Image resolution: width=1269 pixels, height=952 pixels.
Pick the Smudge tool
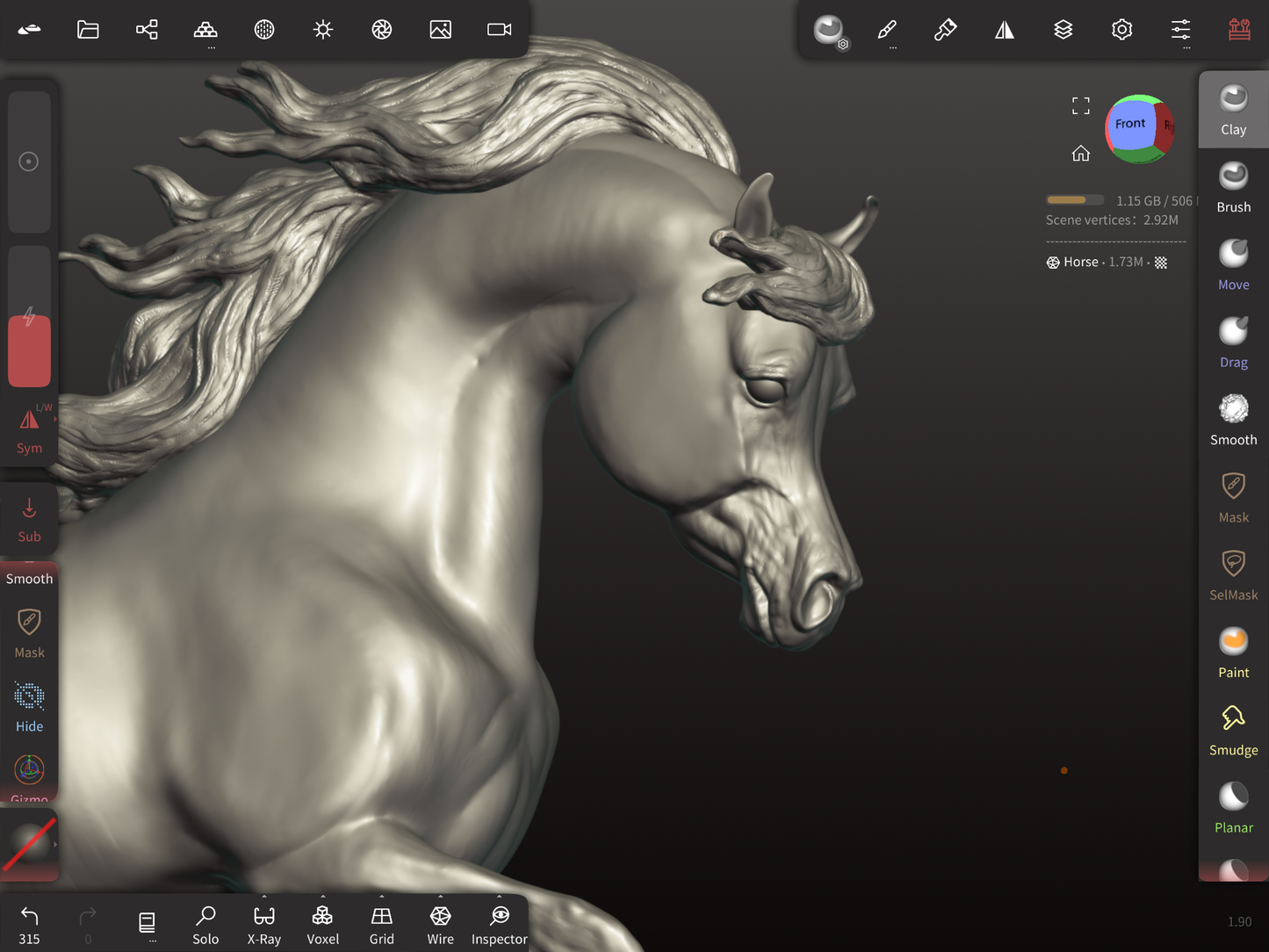[x=1233, y=730]
